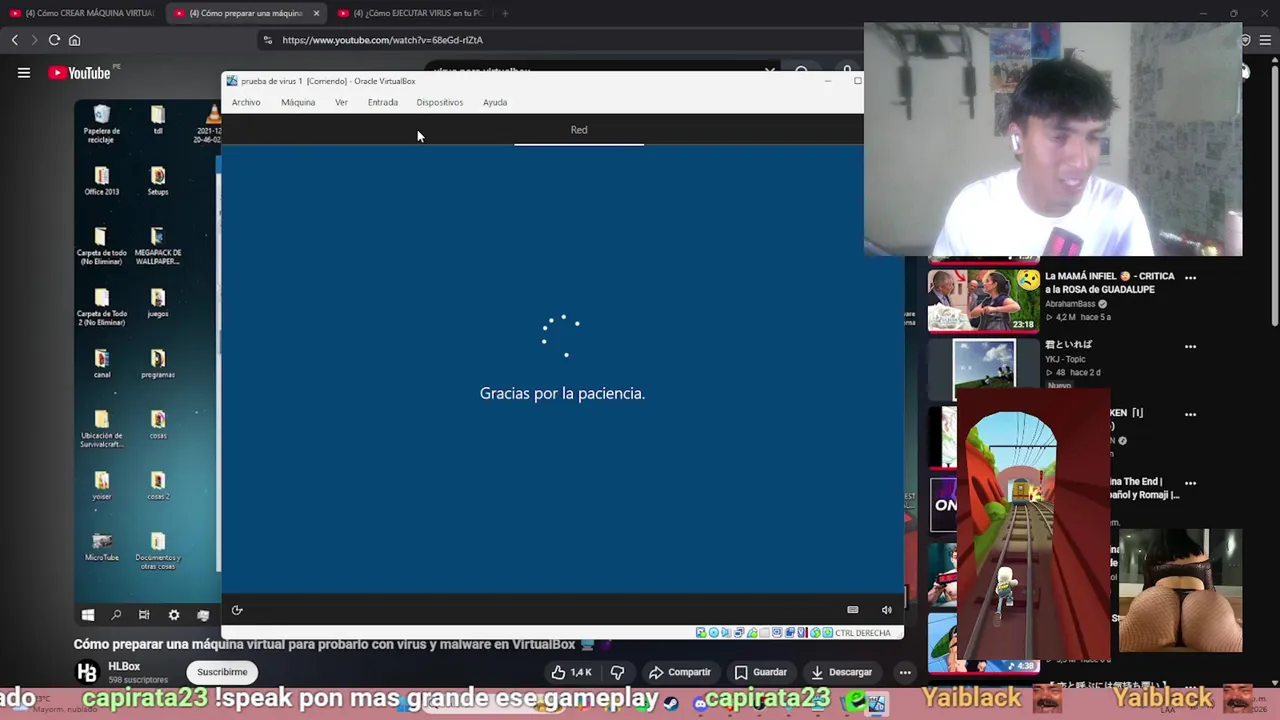
Task: Open YouTube hamburger guide menu
Action: pos(24,73)
